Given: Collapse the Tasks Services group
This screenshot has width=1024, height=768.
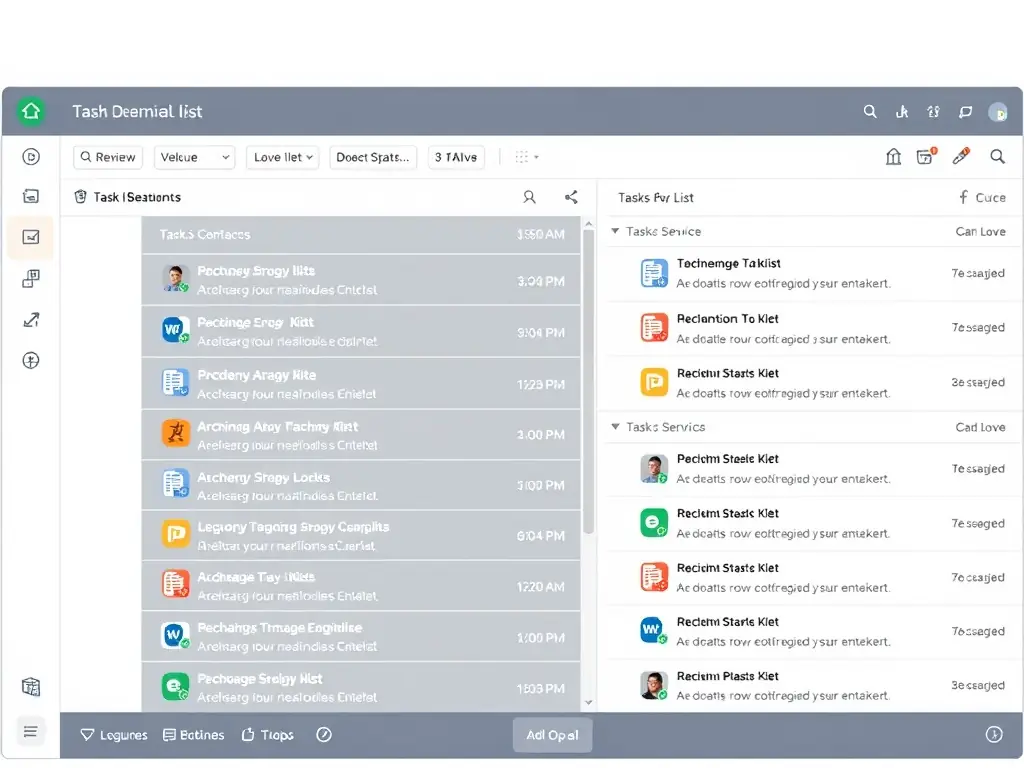Looking at the screenshot, I should [613, 426].
